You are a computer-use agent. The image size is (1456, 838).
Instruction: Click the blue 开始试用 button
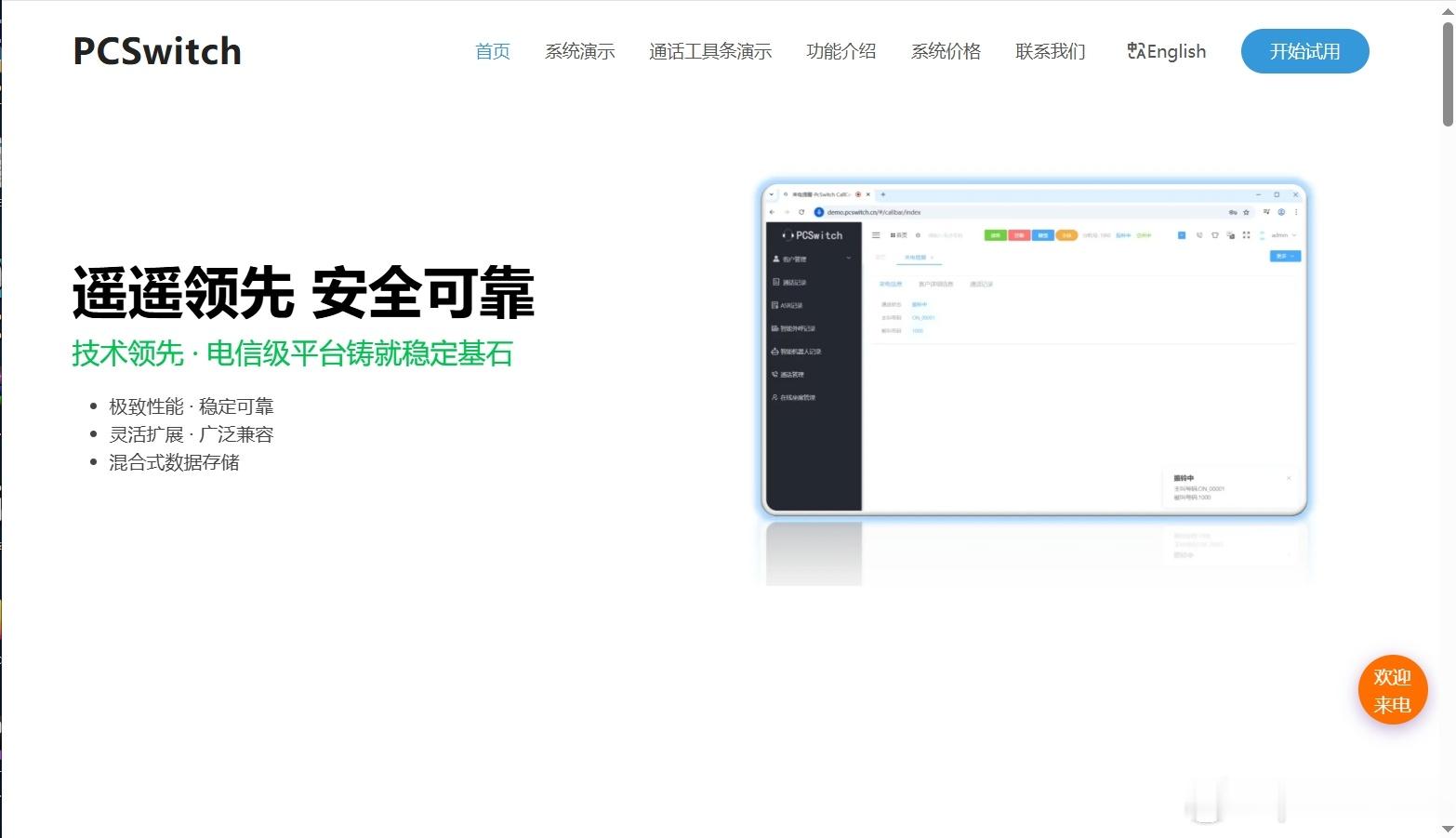[1304, 51]
